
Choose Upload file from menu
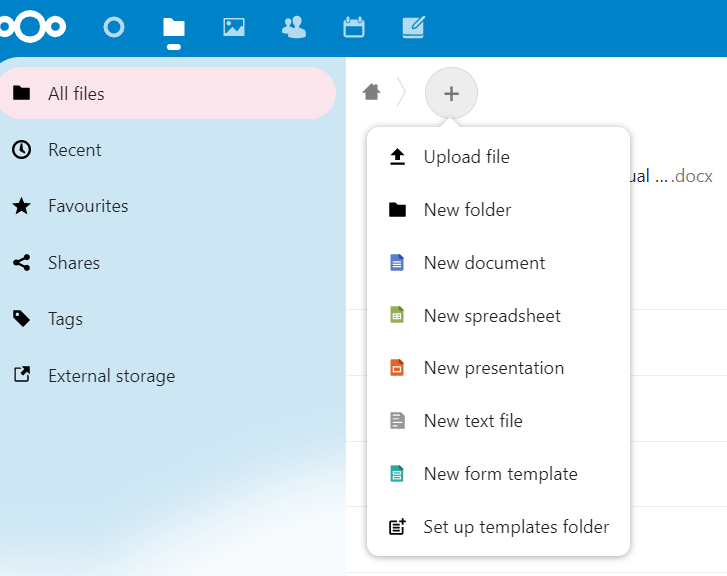click(498, 157)
